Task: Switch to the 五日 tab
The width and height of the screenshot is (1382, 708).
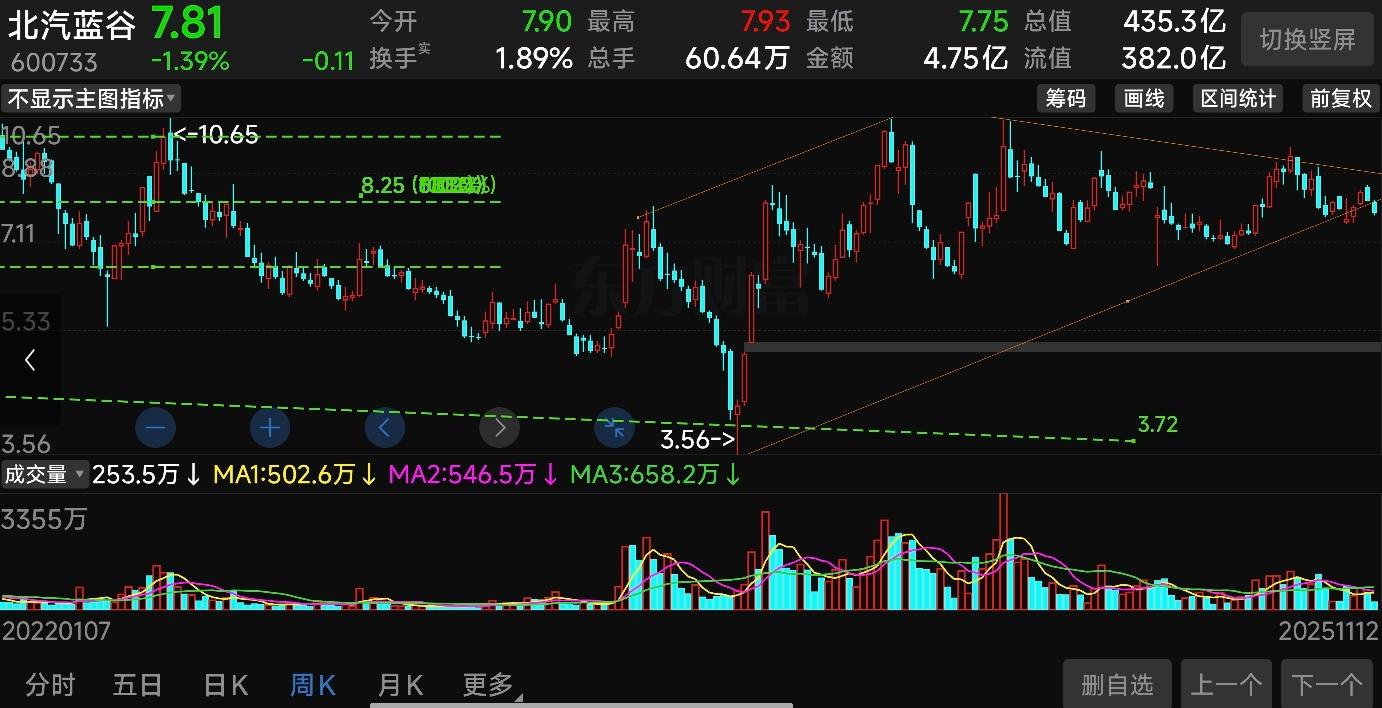Action: 137,685
